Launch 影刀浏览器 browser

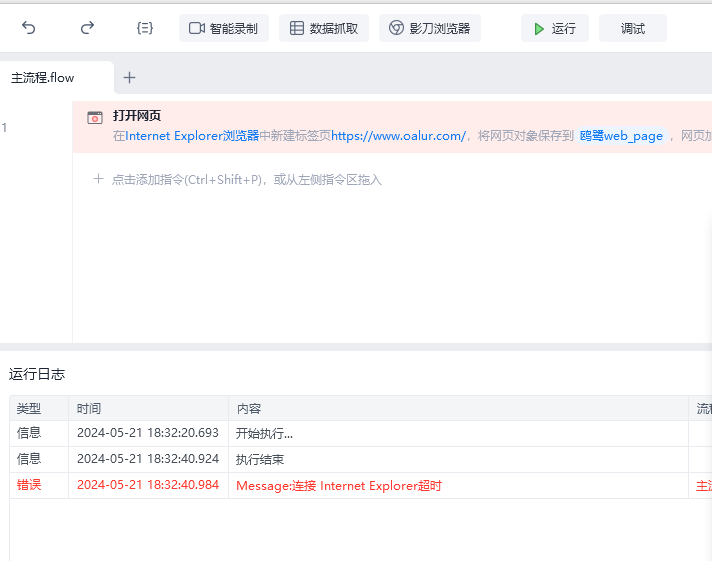(430, 28)
